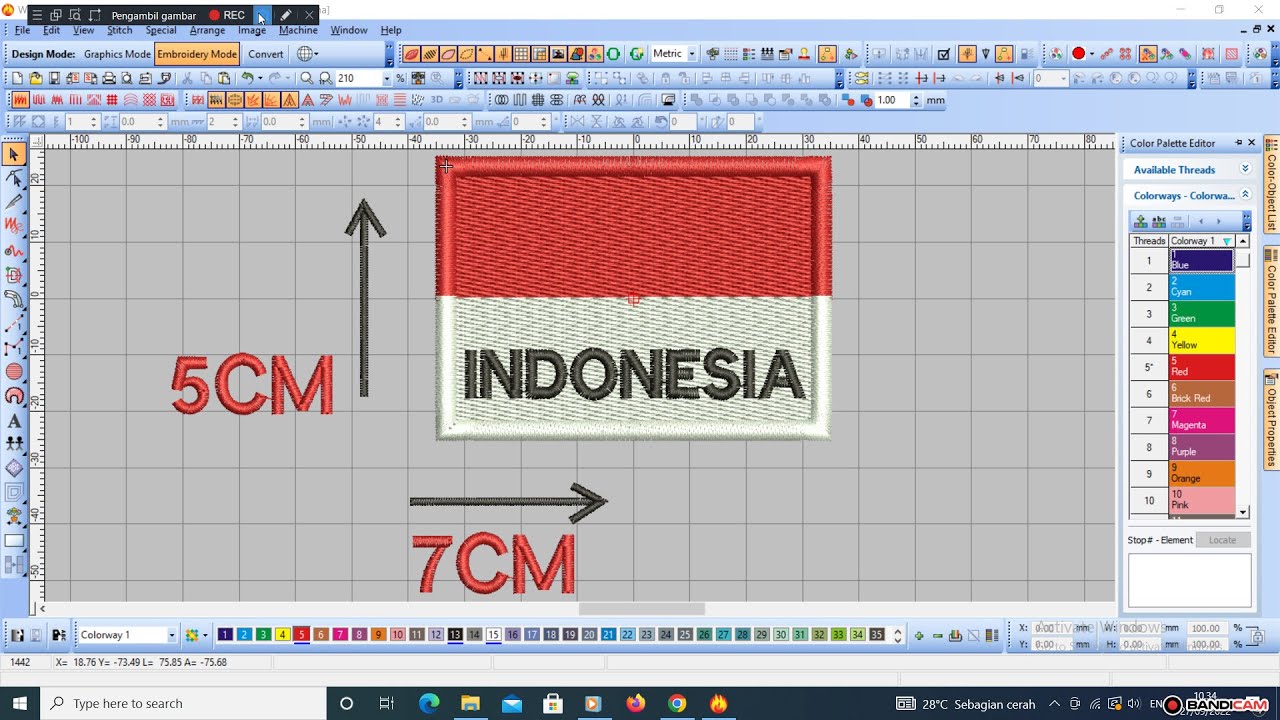1280x720 pixels.
Task: Open the Machine menu
Action: (x=298, y=30)
